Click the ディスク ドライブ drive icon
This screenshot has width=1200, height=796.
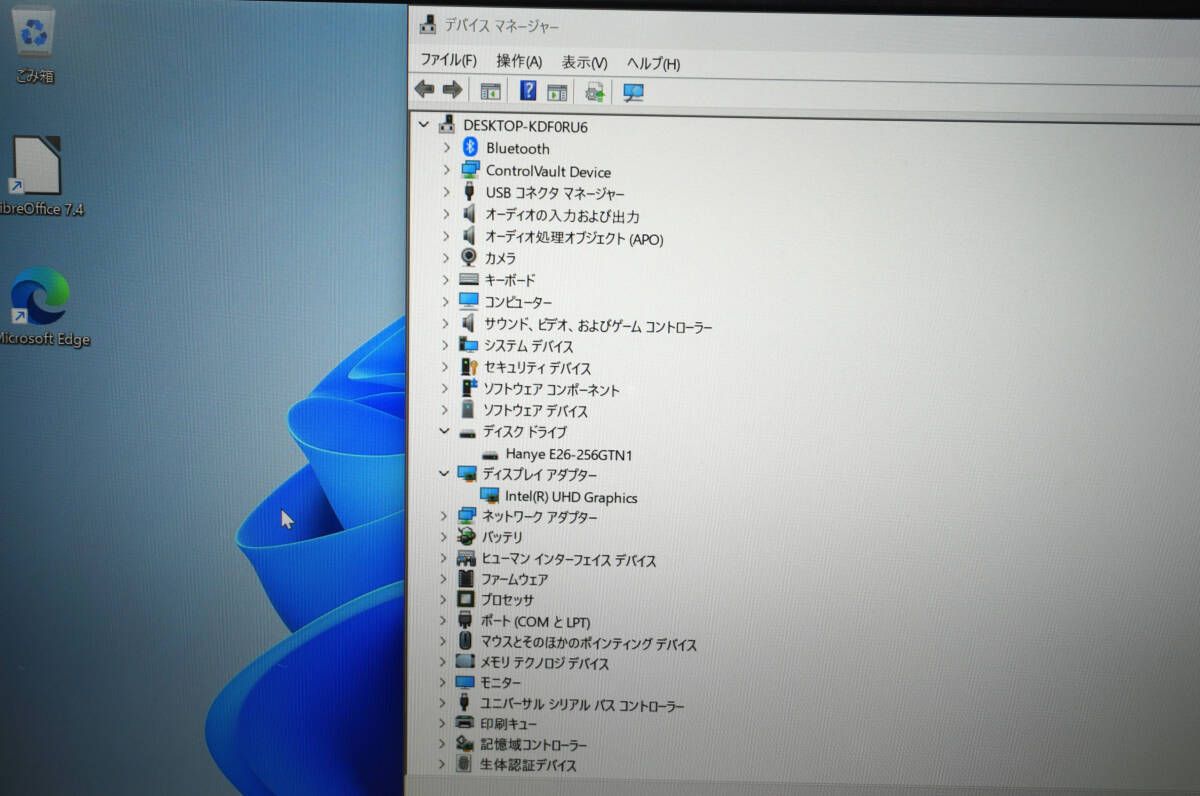467,433
